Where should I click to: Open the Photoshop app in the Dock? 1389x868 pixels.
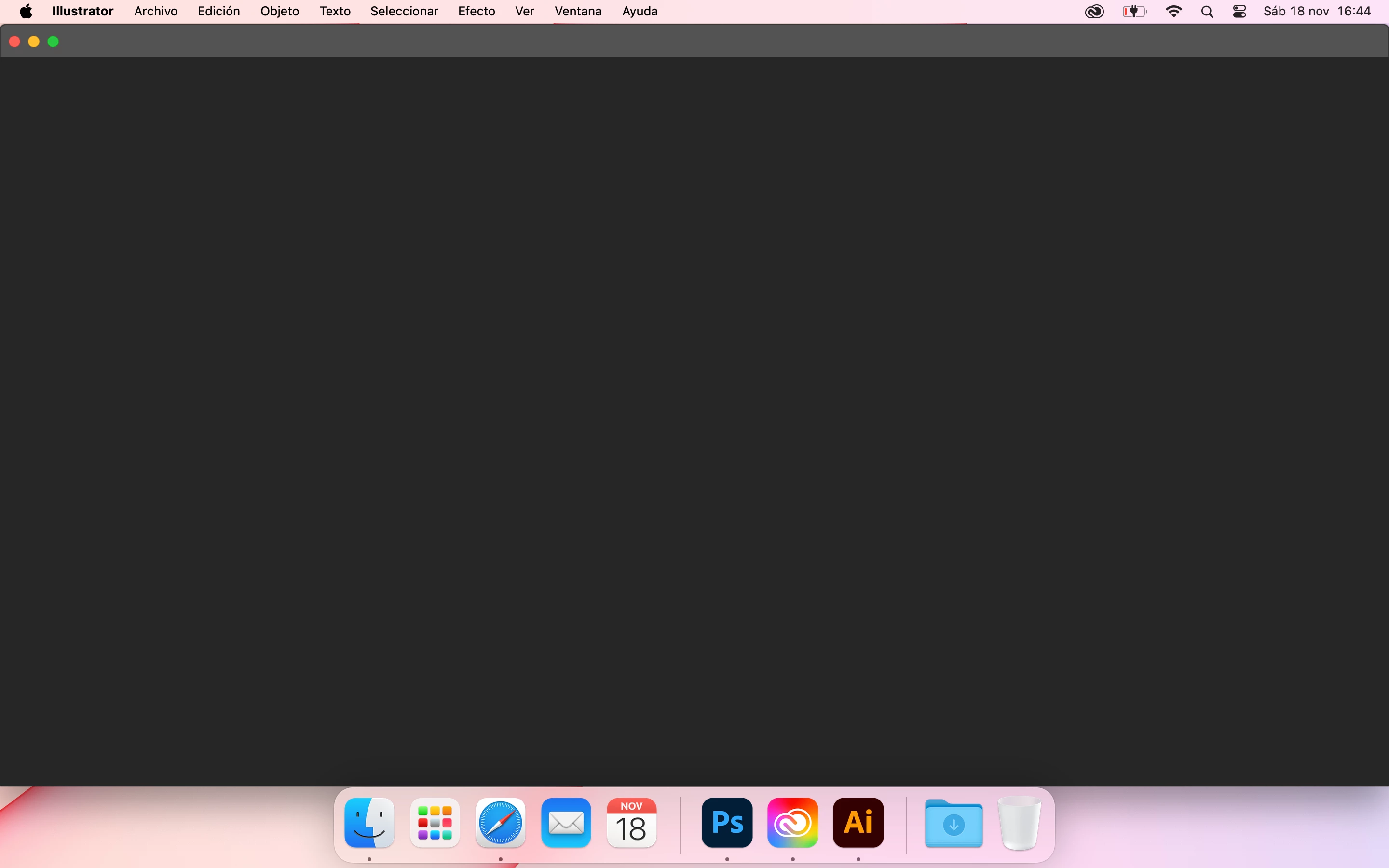pyautogui.click(x=727, y=823)
